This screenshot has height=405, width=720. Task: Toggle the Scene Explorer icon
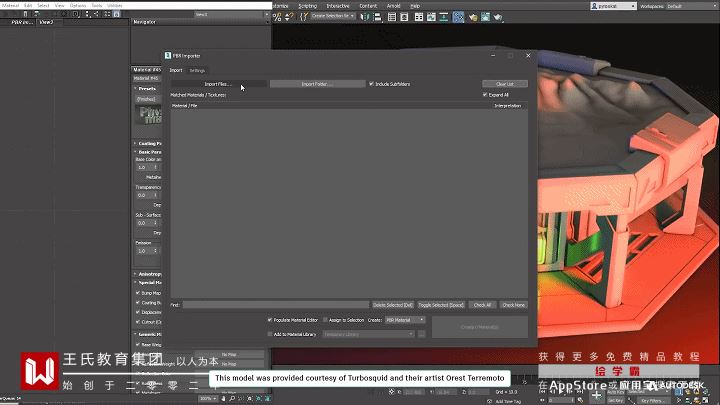tap(392, 17)
